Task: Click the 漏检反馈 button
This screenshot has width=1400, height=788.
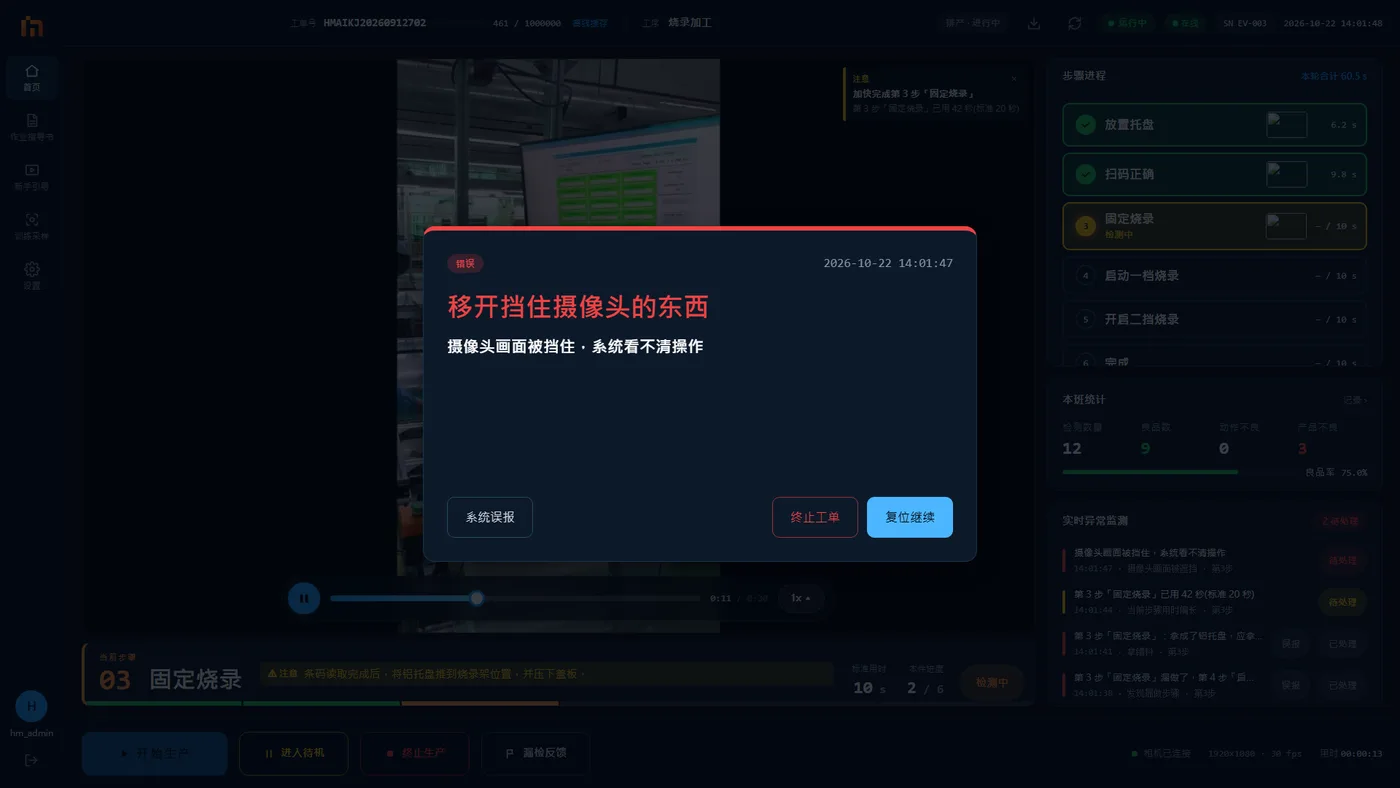Action: pyautogui.click(x=536, y=753)
